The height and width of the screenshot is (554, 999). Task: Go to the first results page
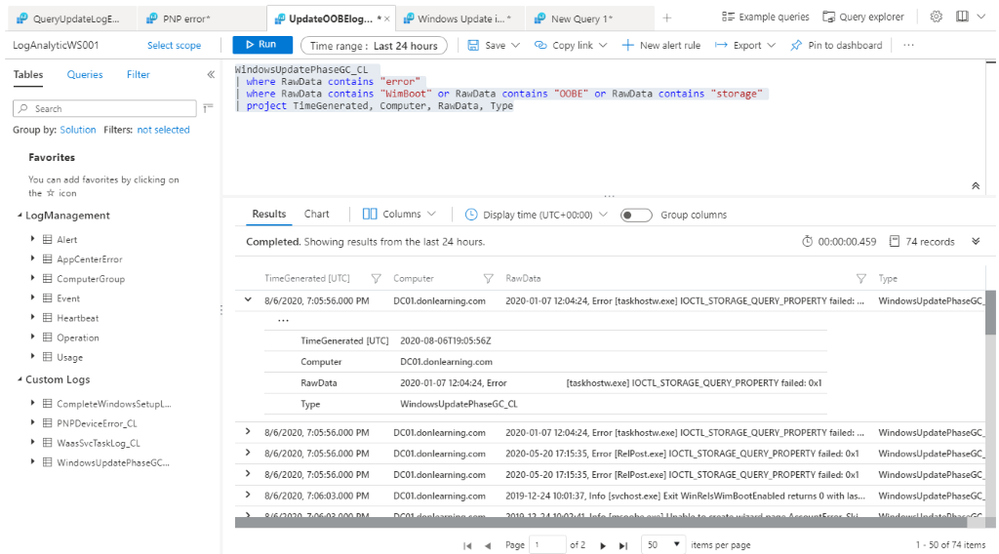467,545
